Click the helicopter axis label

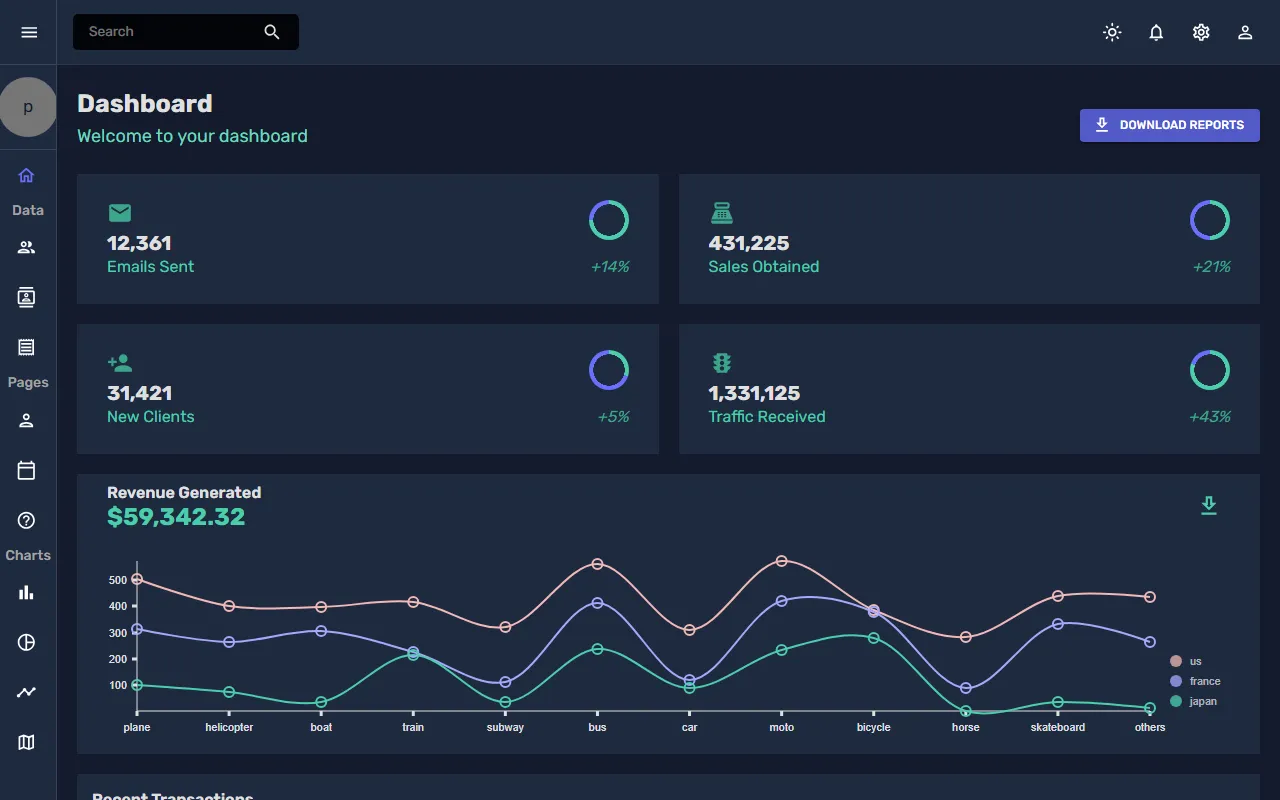229,728
